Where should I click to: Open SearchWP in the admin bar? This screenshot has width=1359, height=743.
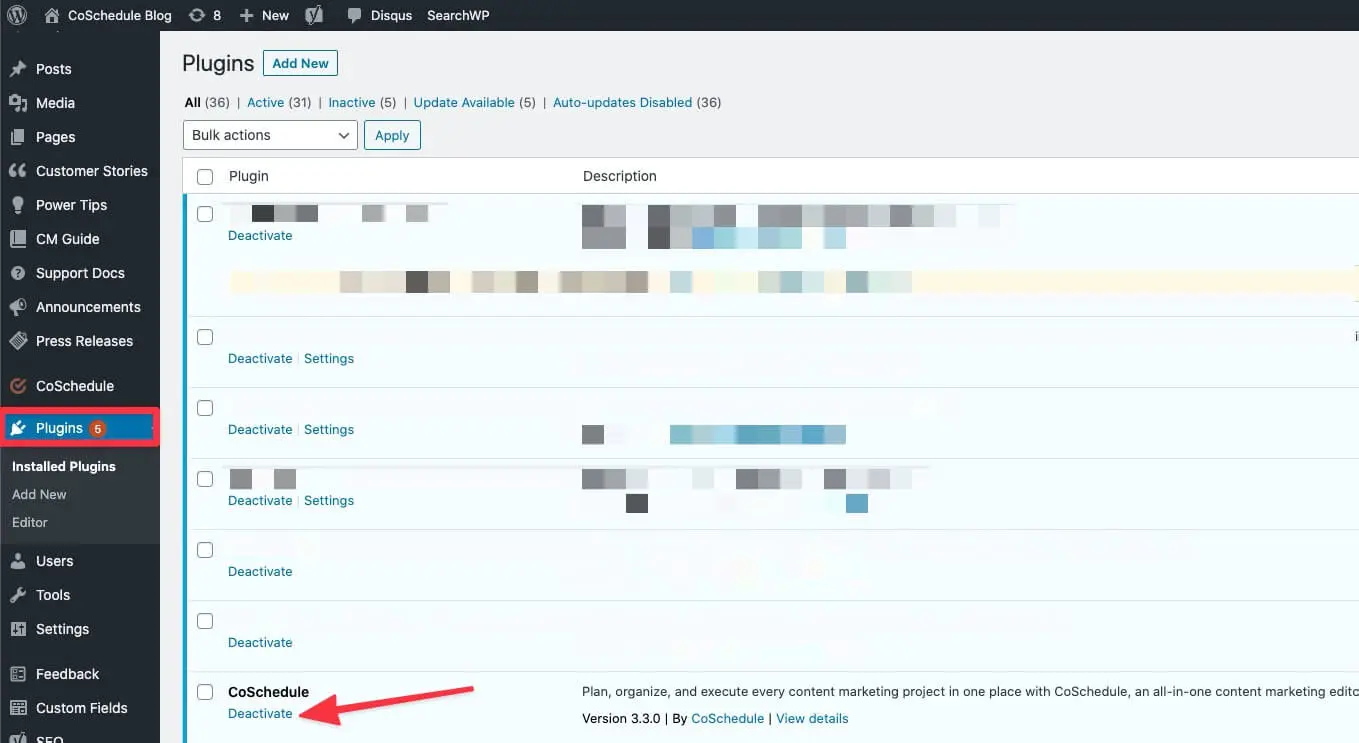458,15
